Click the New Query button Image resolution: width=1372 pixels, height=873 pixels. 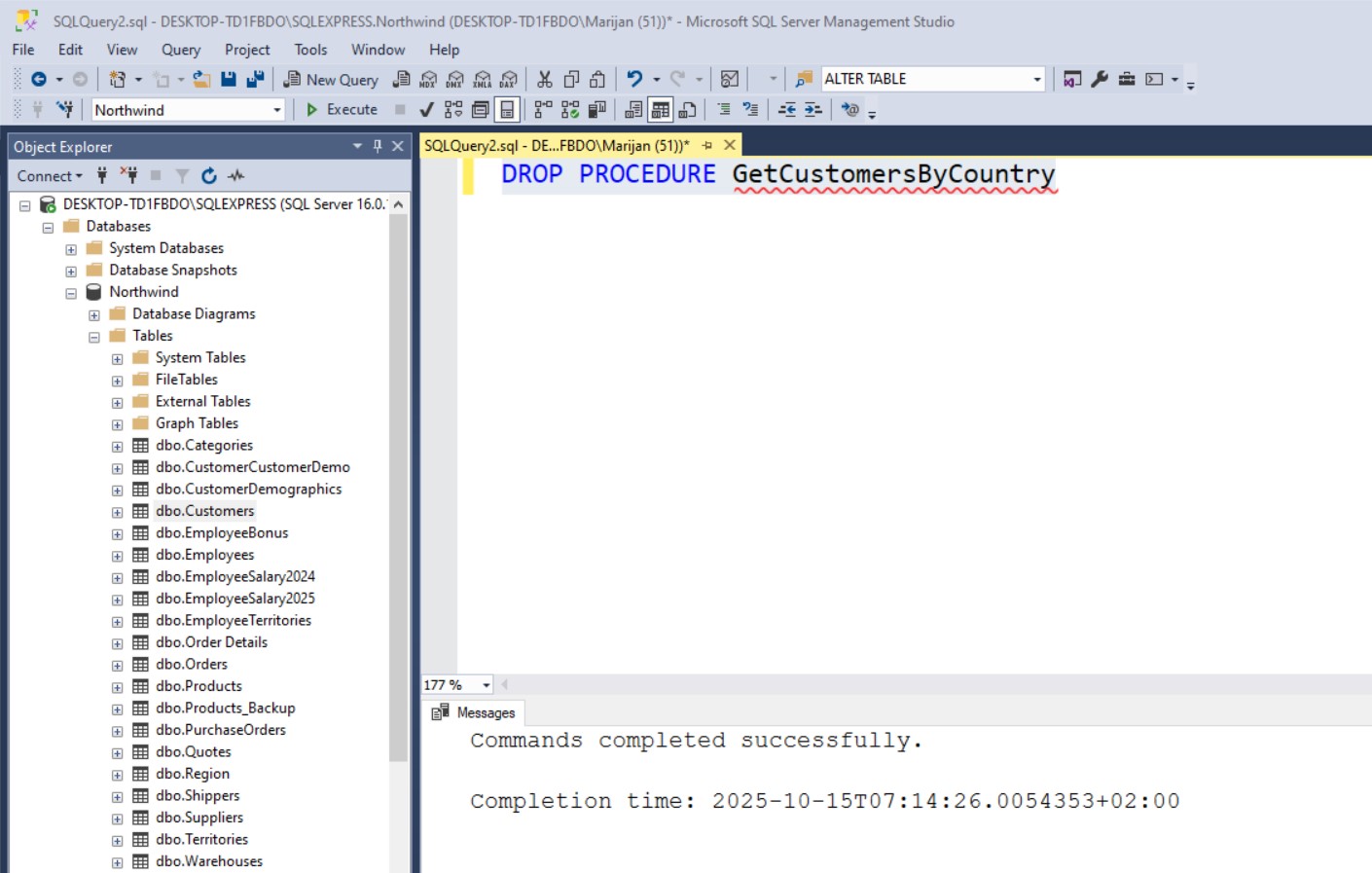[x=331, y=80]
